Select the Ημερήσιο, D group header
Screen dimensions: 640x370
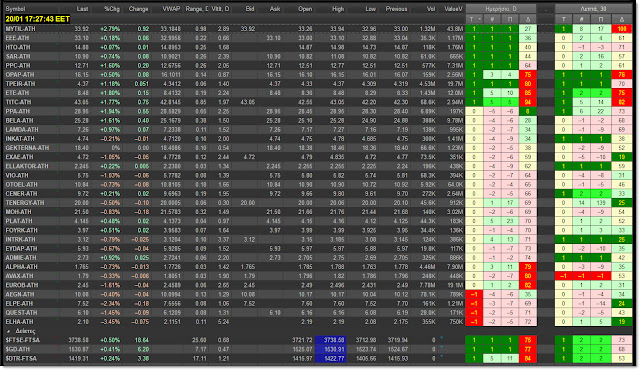501,9
